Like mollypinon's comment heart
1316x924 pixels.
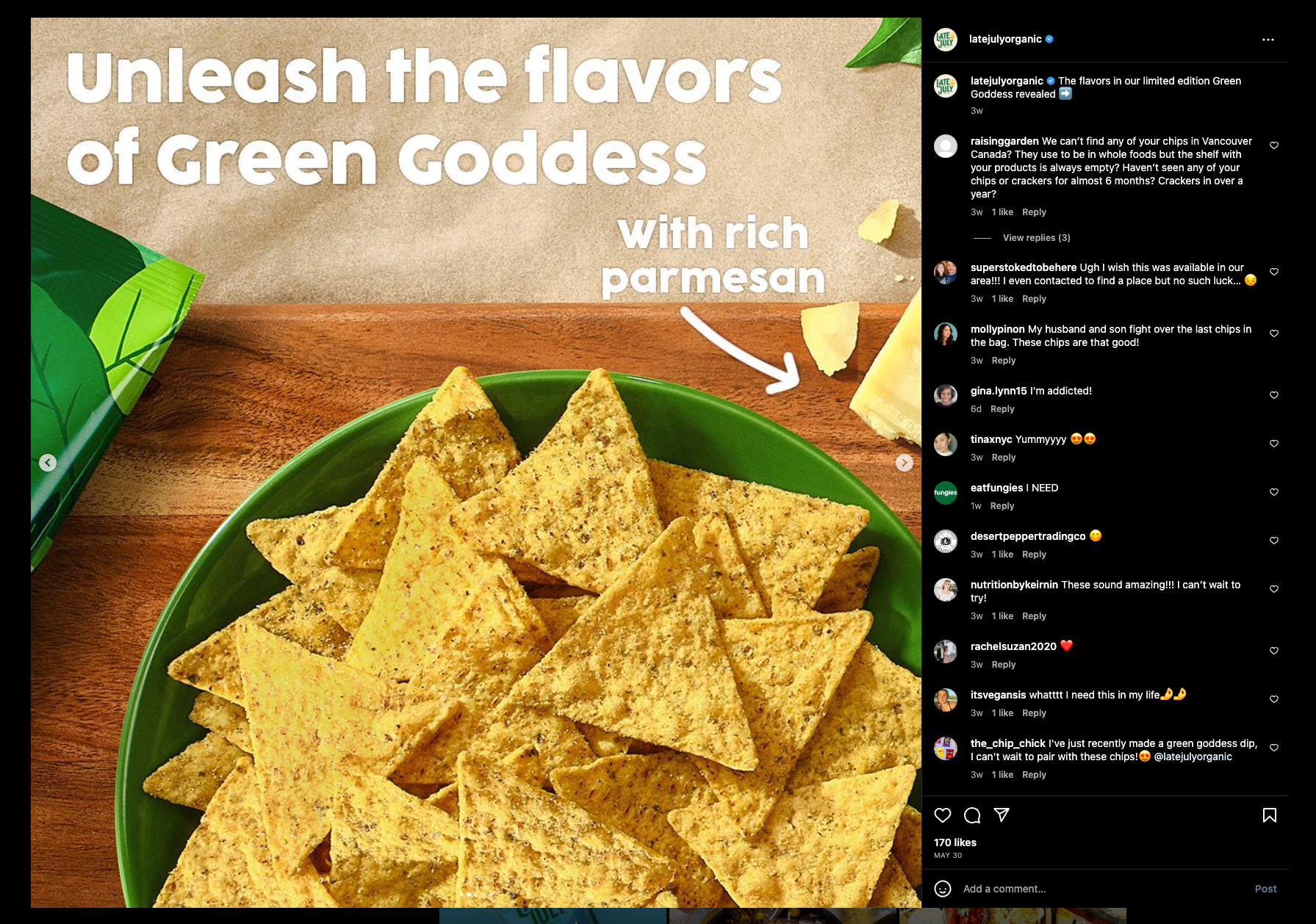[x=1274, y=333]
